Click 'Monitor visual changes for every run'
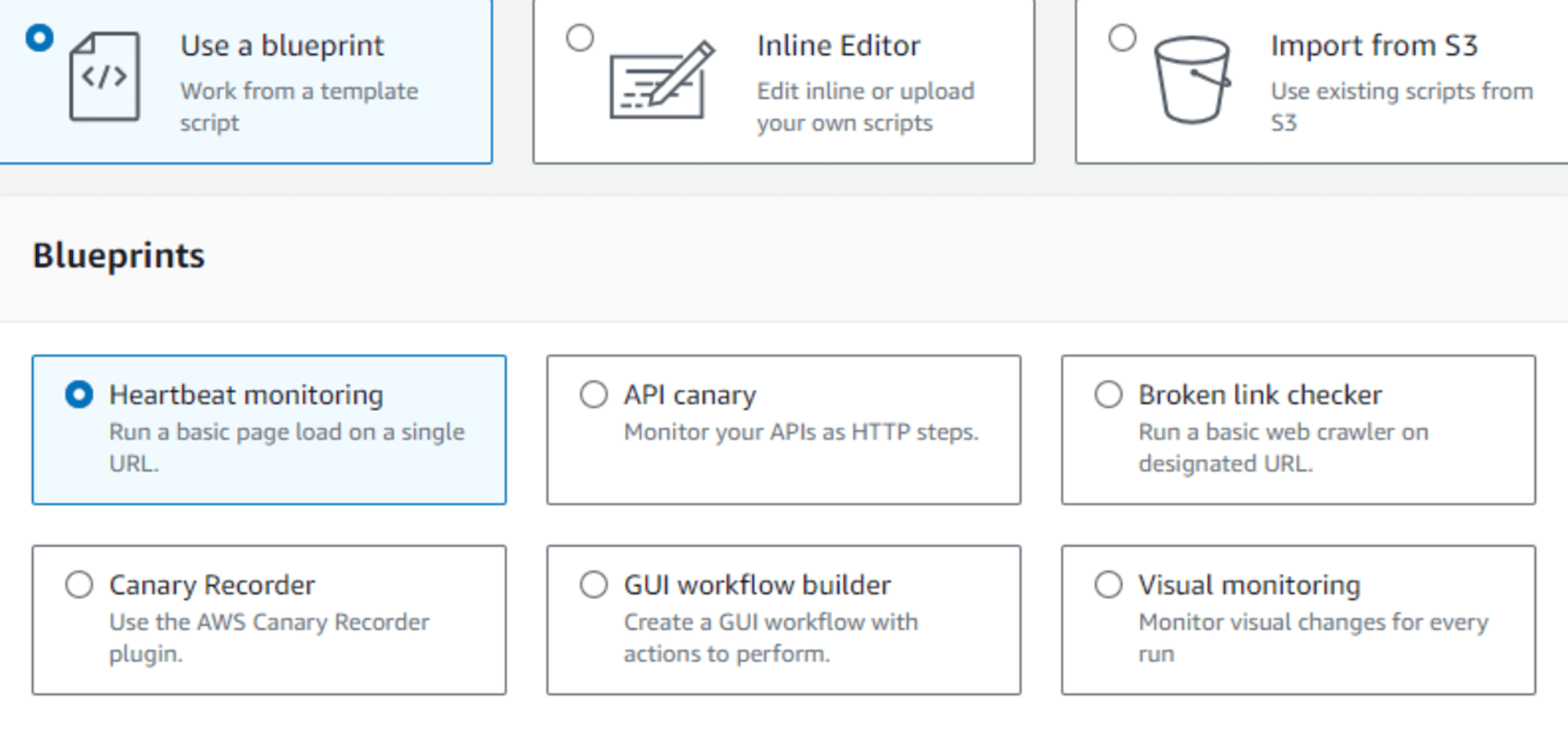This screenshot has width=1568, height=735. click(x=1313, y=637)
